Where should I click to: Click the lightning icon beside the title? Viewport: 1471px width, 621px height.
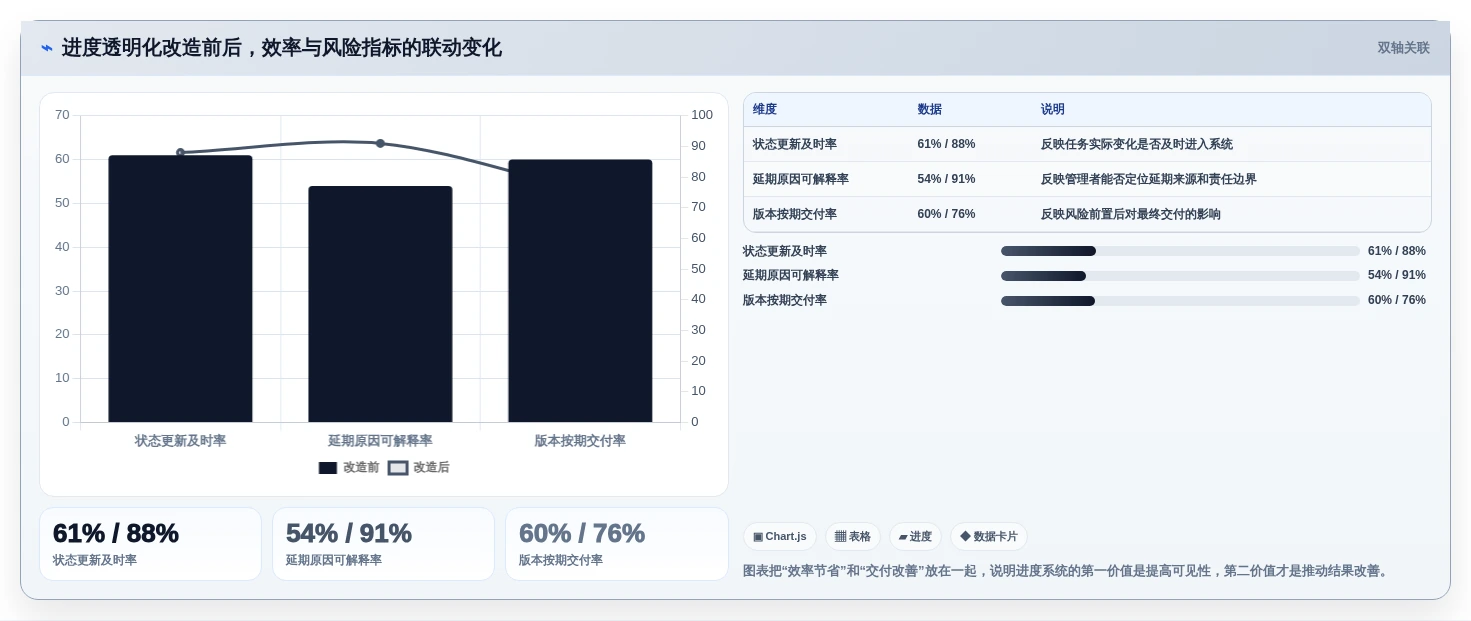click(47, 48)
